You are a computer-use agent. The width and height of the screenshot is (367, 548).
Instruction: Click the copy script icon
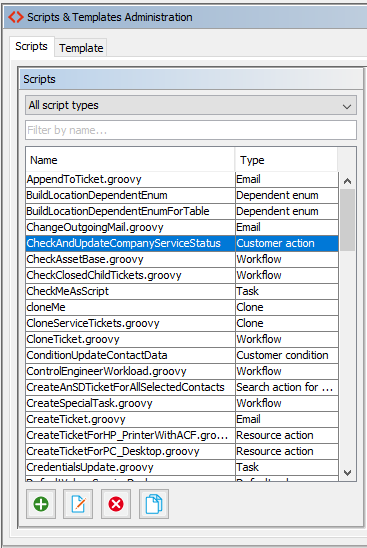coord(154,504)
